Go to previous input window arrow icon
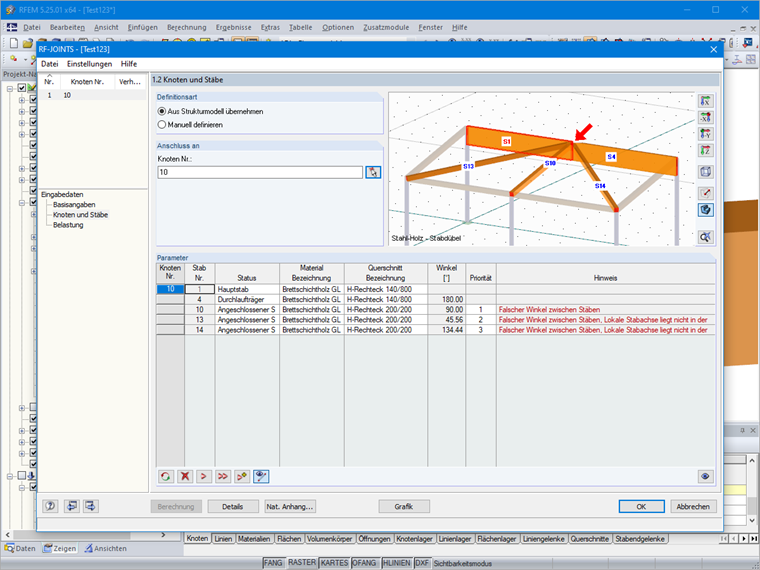This screenshot has width=760, height=570. tap(71, 507)
